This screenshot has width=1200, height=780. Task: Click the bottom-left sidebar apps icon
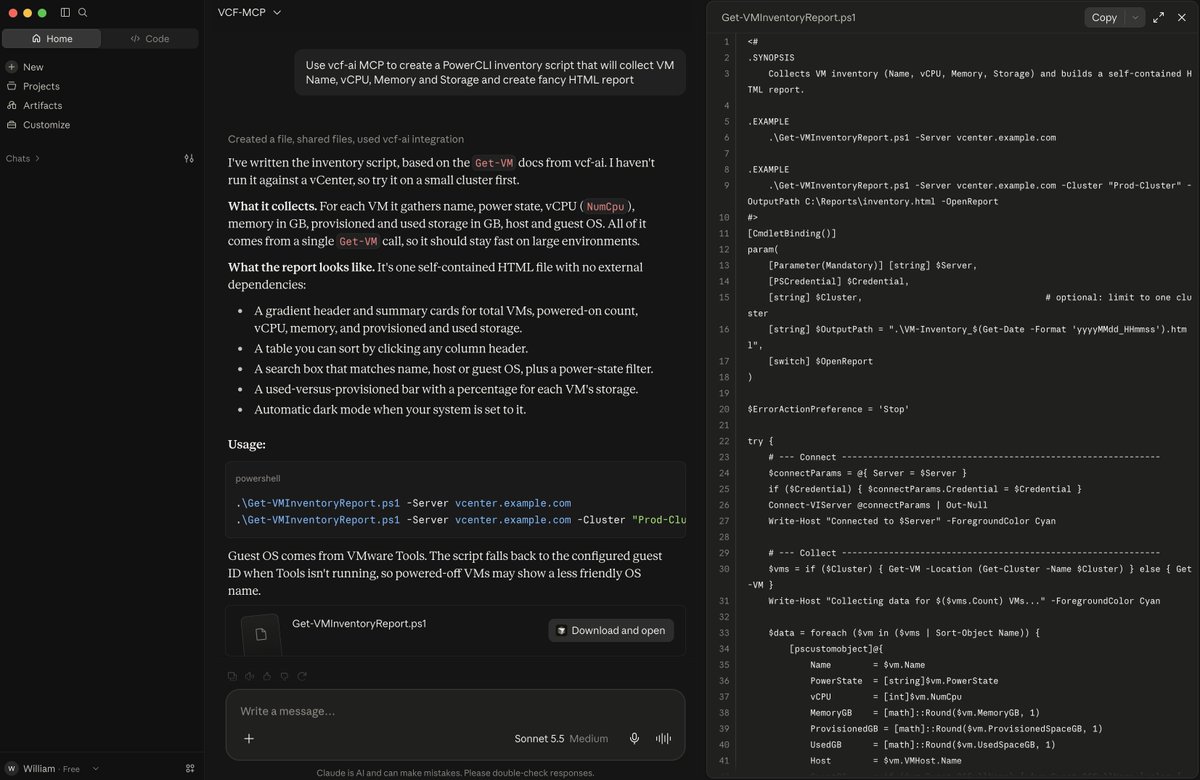pyautogui.click(x=190, y=768)
